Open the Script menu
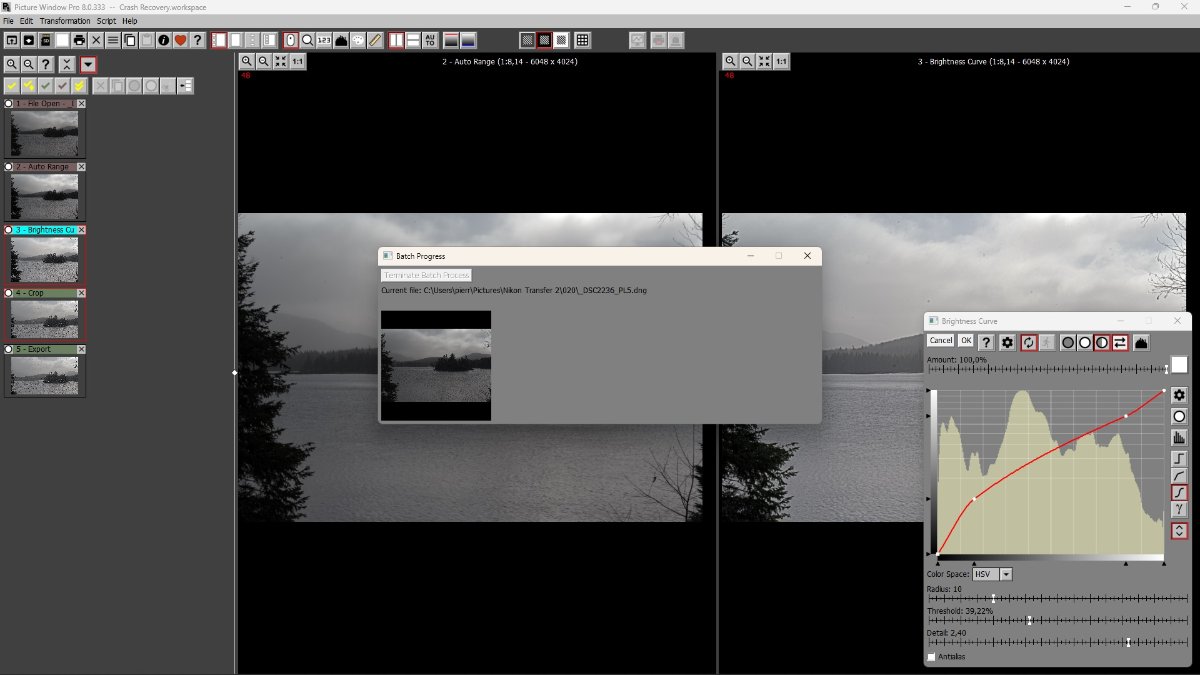1200x675 pixels. (x=106, y=21)
